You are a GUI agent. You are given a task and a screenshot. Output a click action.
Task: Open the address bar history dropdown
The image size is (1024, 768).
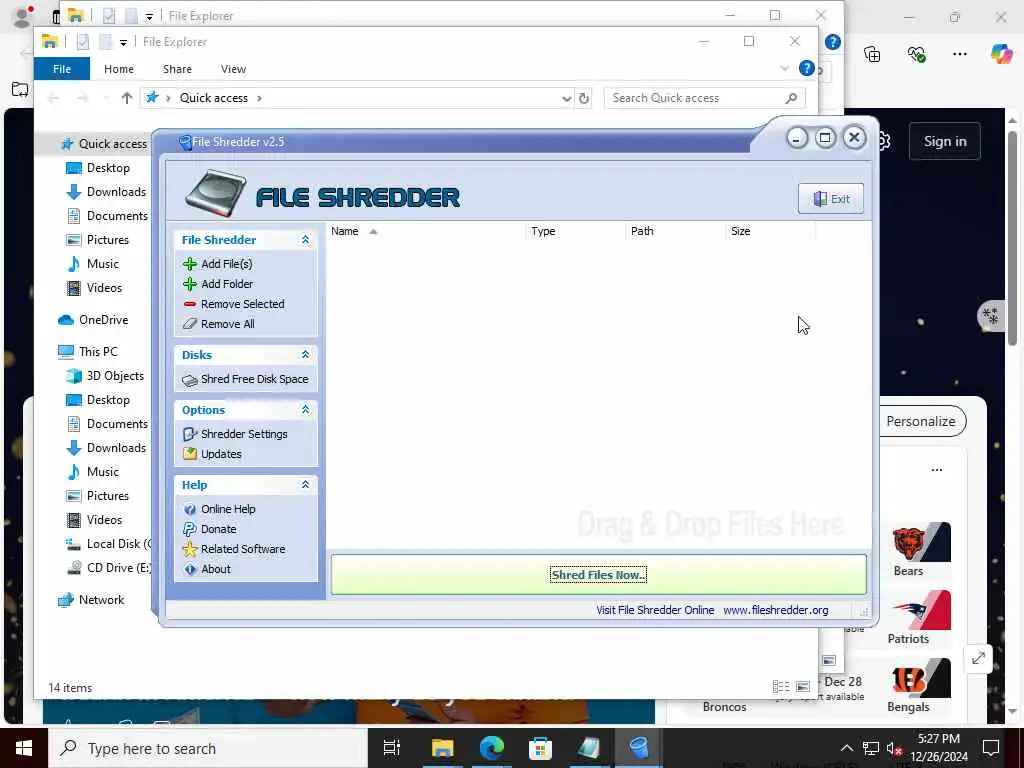[x=566, y=99]
